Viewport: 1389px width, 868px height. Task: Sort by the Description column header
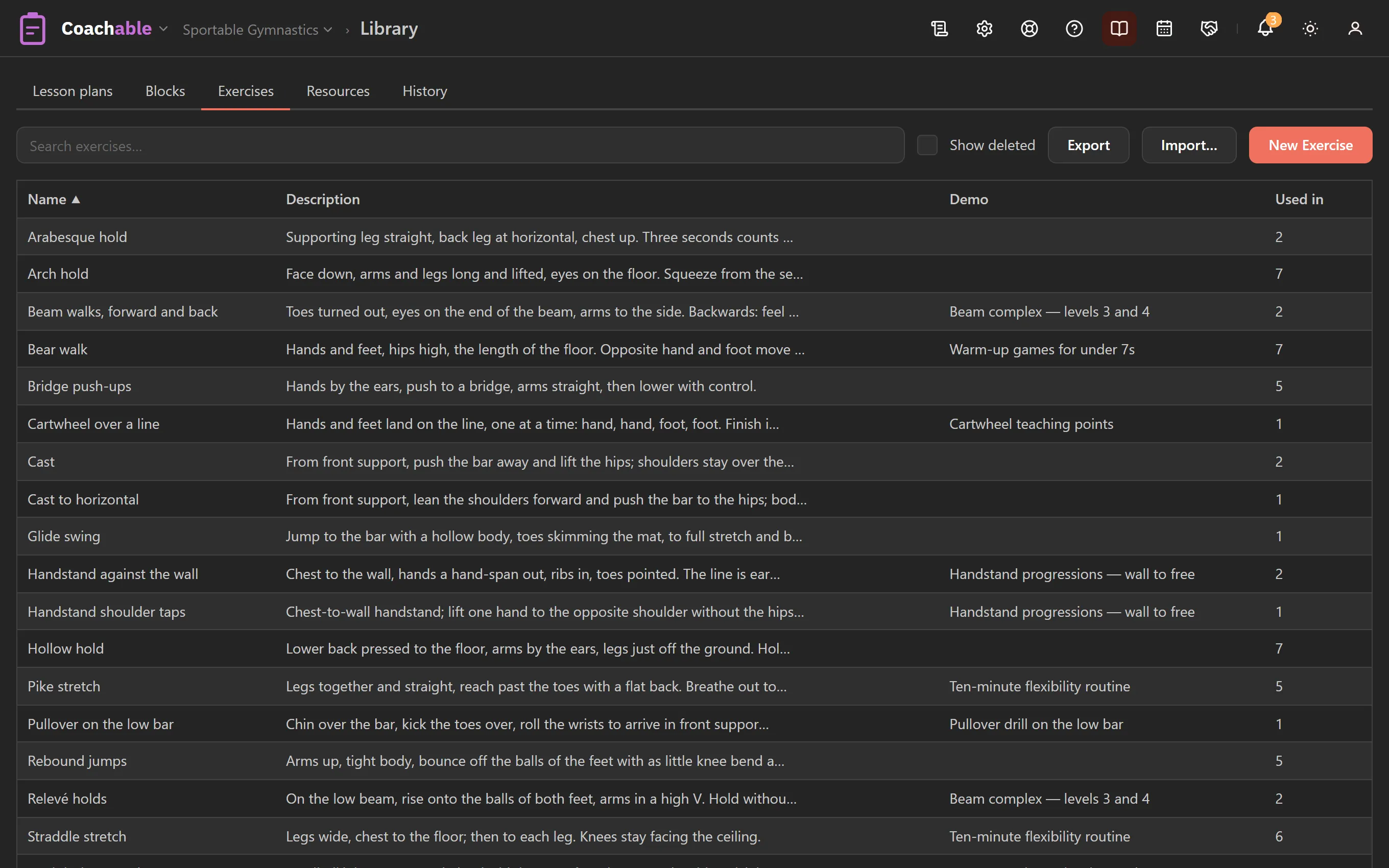tap(323, 199)
